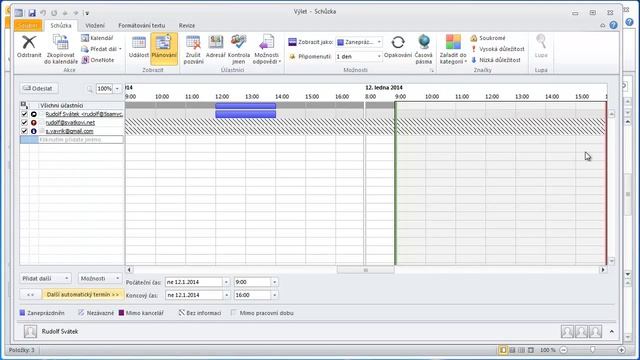
Task: Open the Soubor tab
Action: [28, 25]
